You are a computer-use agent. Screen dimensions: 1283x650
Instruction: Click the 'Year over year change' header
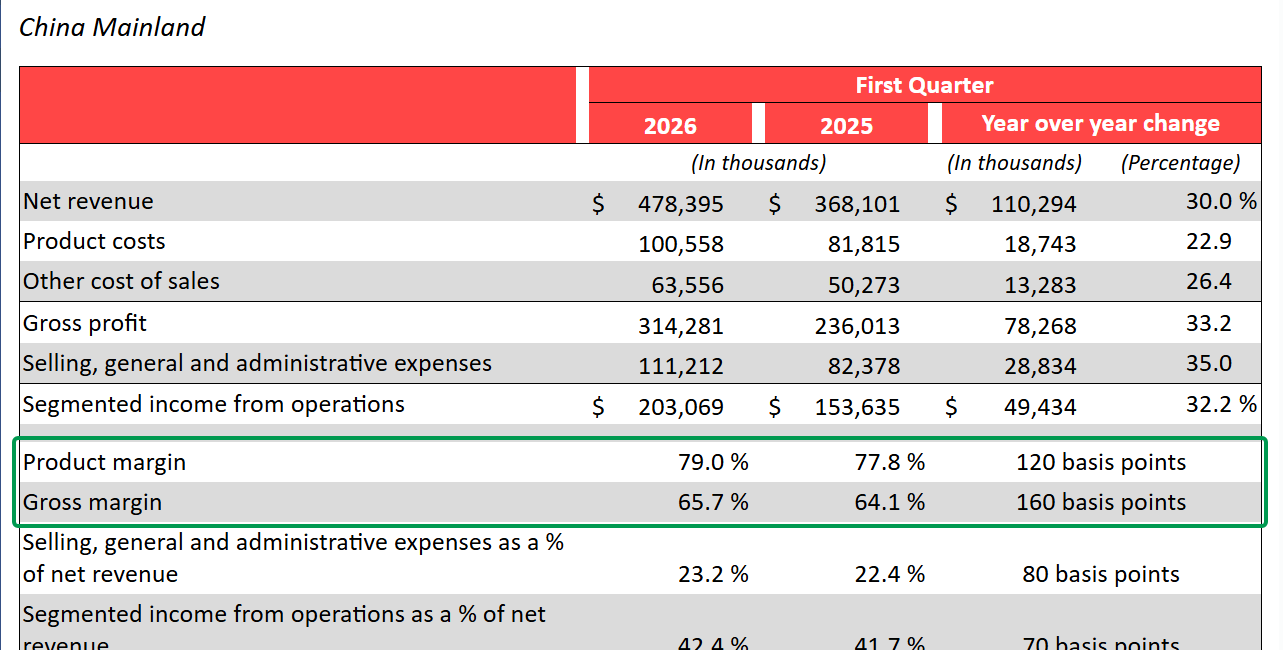pos(1100,124)
